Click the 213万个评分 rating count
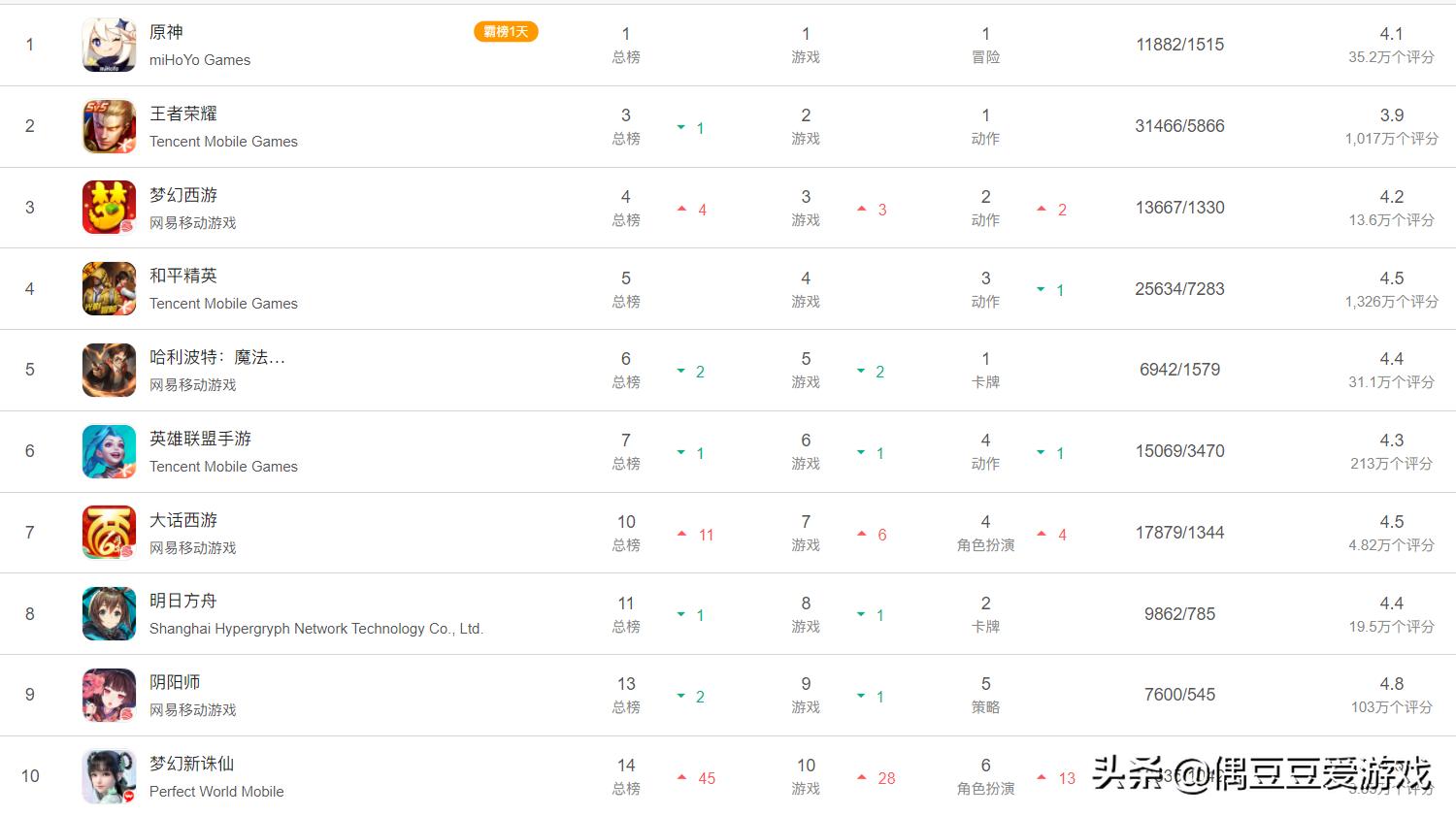The image size is (1456, 816). 1392,464
